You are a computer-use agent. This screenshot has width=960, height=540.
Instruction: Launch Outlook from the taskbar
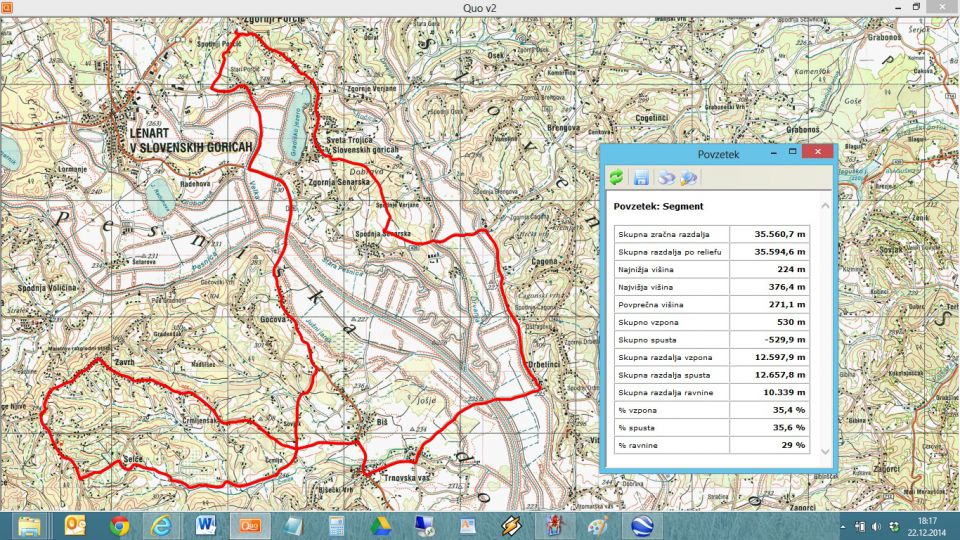[x=75, y=526]
